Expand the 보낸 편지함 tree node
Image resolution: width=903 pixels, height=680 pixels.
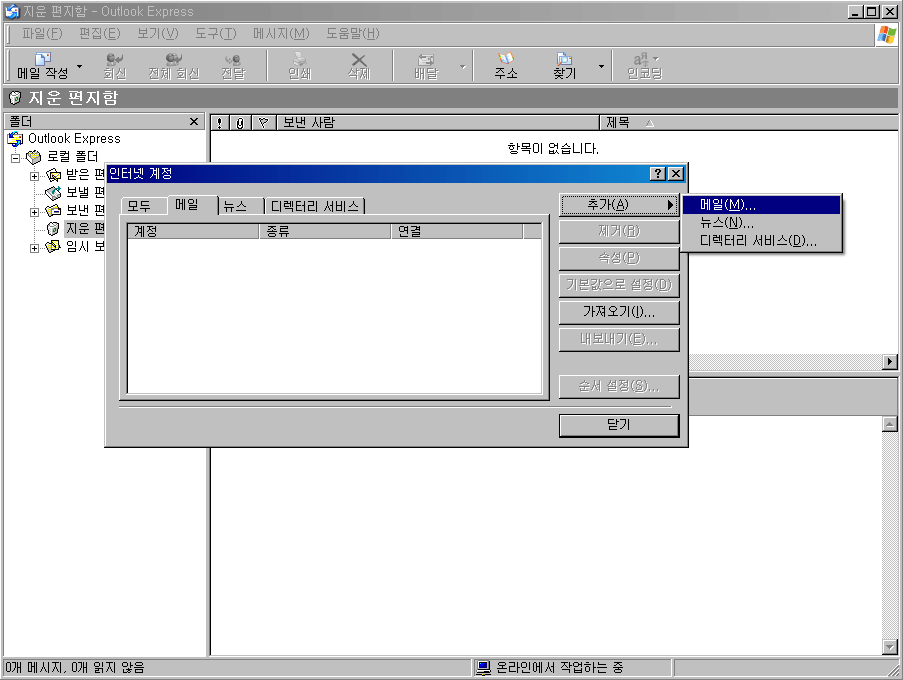(x=35, y=212)
